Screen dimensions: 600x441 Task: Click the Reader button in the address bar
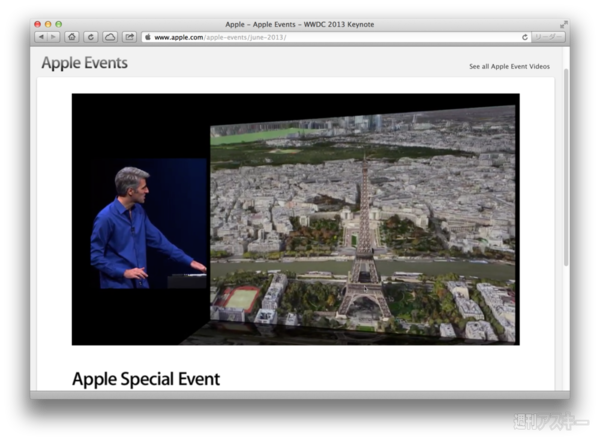click(548, 37)
